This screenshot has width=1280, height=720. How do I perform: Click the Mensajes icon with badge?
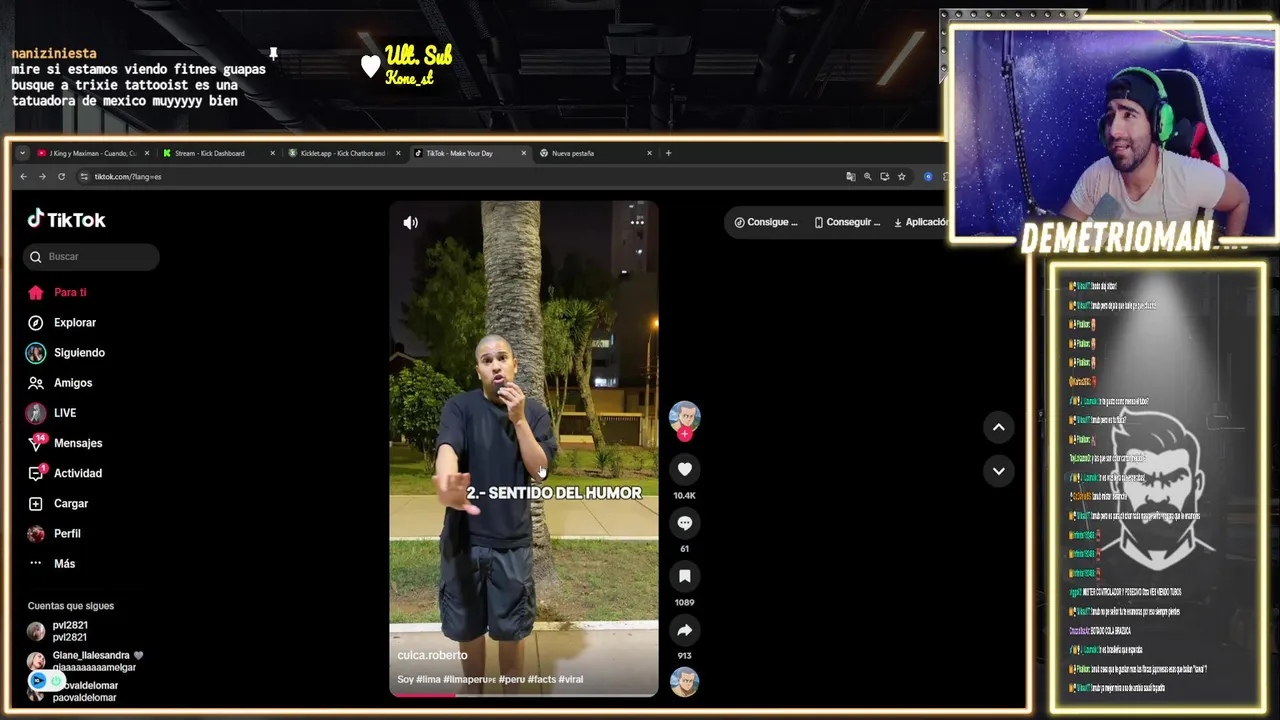[37, 442]
